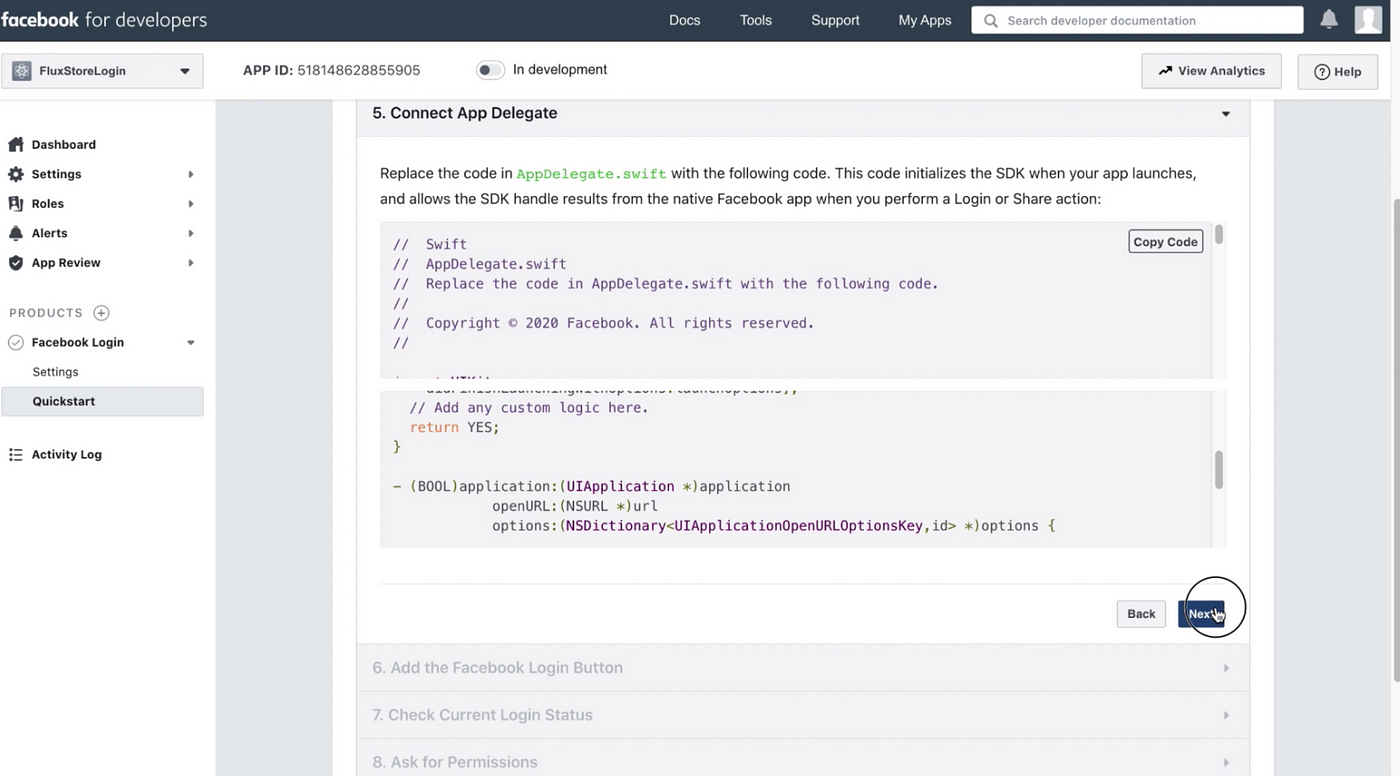Click the 'Add any custom logic here' comment
Viewport: 1400px width, 776px height.
529,407
